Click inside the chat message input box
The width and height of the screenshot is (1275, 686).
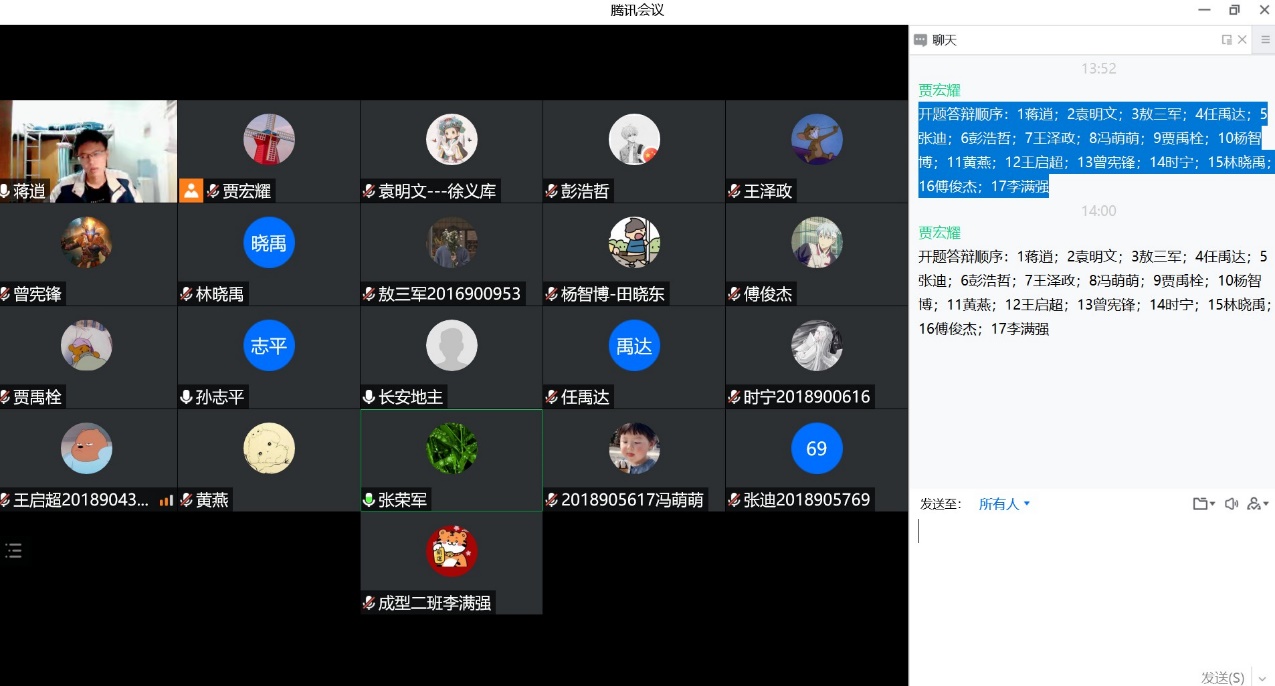pyautogui.click(x=1090, y=590)
